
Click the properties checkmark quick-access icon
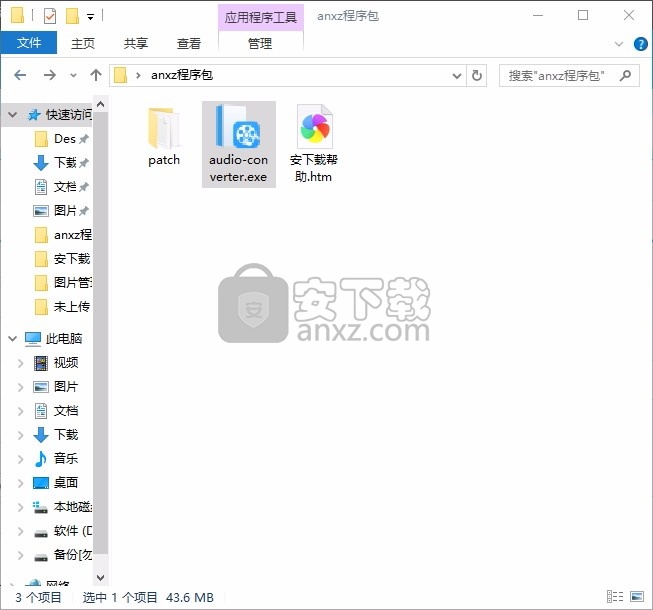[x=50, y=16]
